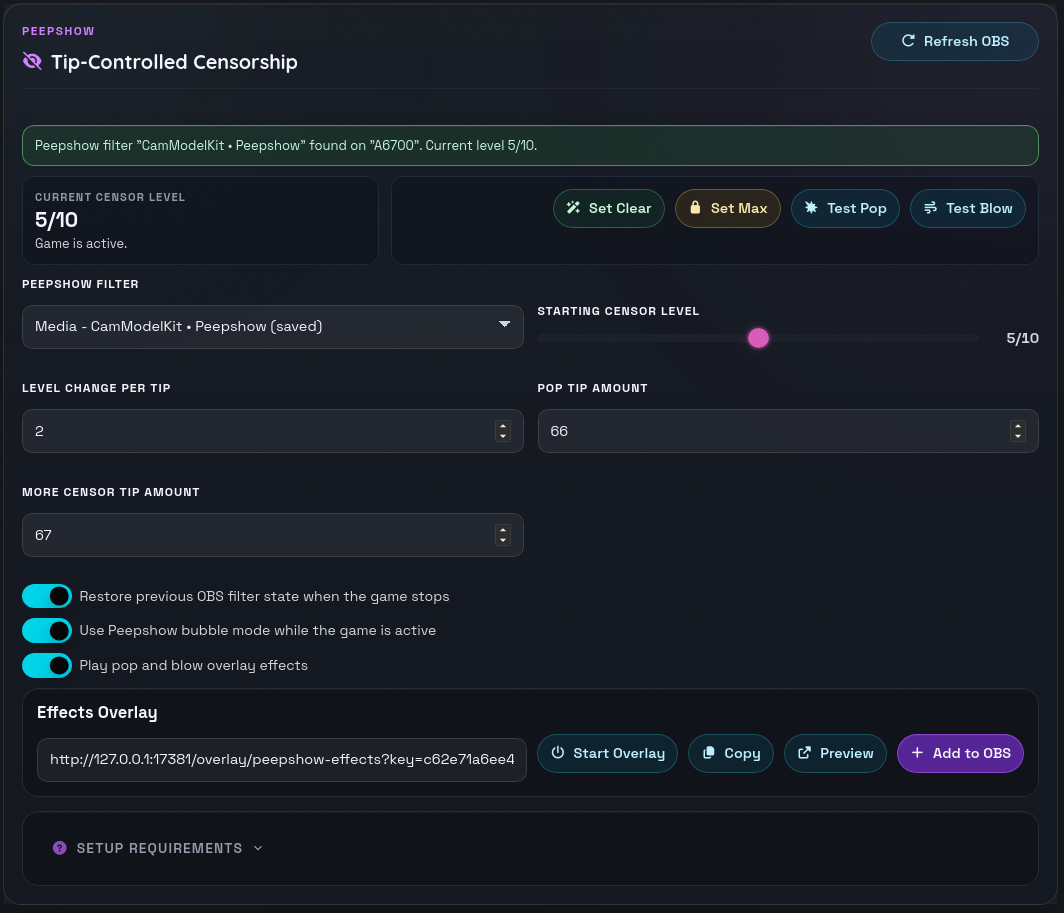Click the Test Blow button

click(968, 208)
